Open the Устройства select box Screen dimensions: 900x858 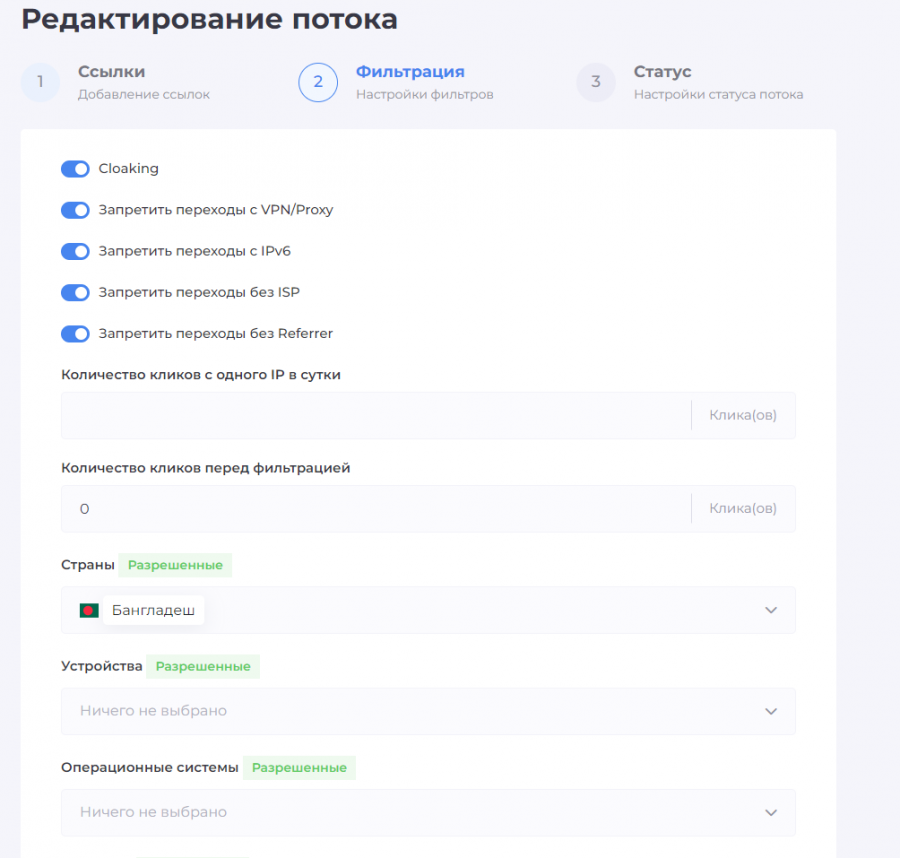(428, 712)
